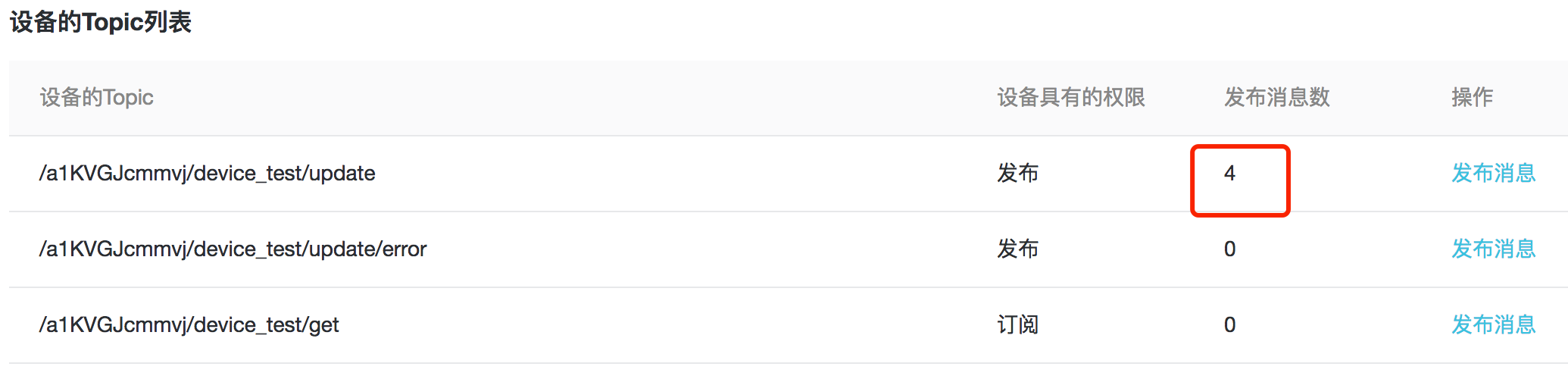Click the 设备具有的权限 column header
Screen dimensions: 1568x376
(1071, 98)
